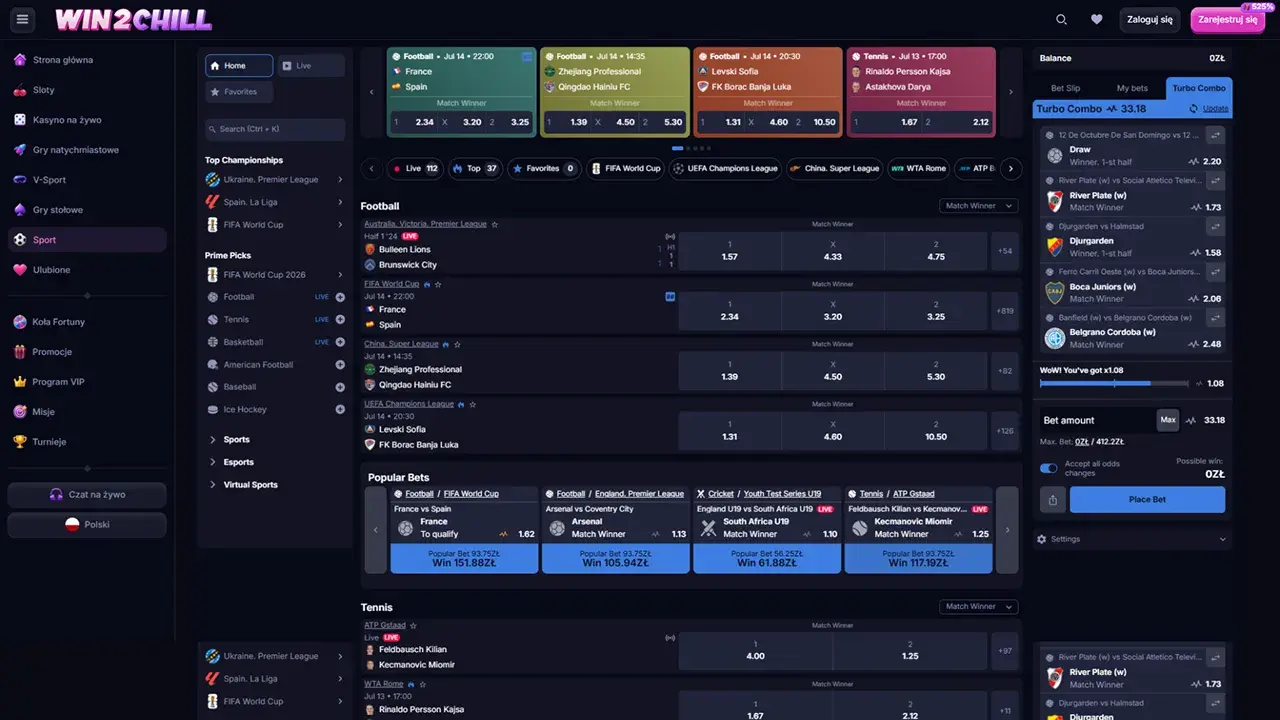This screenshot has height=720, width=1280.
Task: Open Gry stołowe spade icon
Action: (x=20, y=210)
